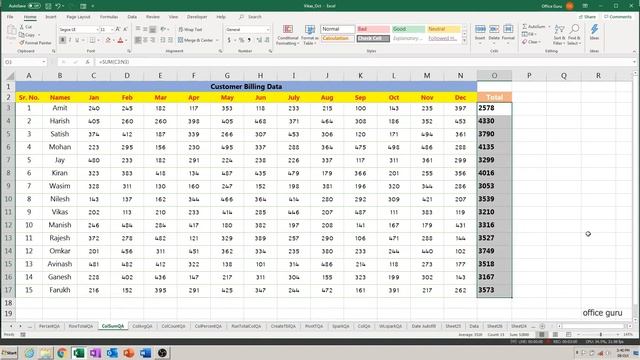The image size is (640, 360).
Task: Click the Undo arrow icon
Action: 58,6
